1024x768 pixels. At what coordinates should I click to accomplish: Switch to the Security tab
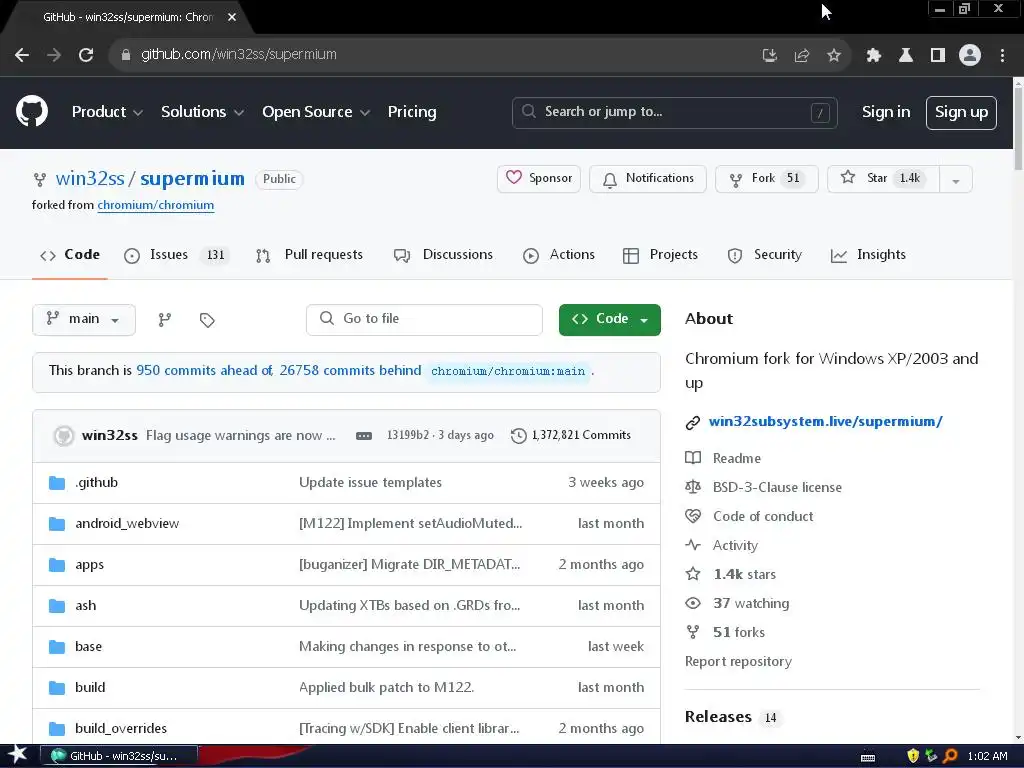point(765,255)
